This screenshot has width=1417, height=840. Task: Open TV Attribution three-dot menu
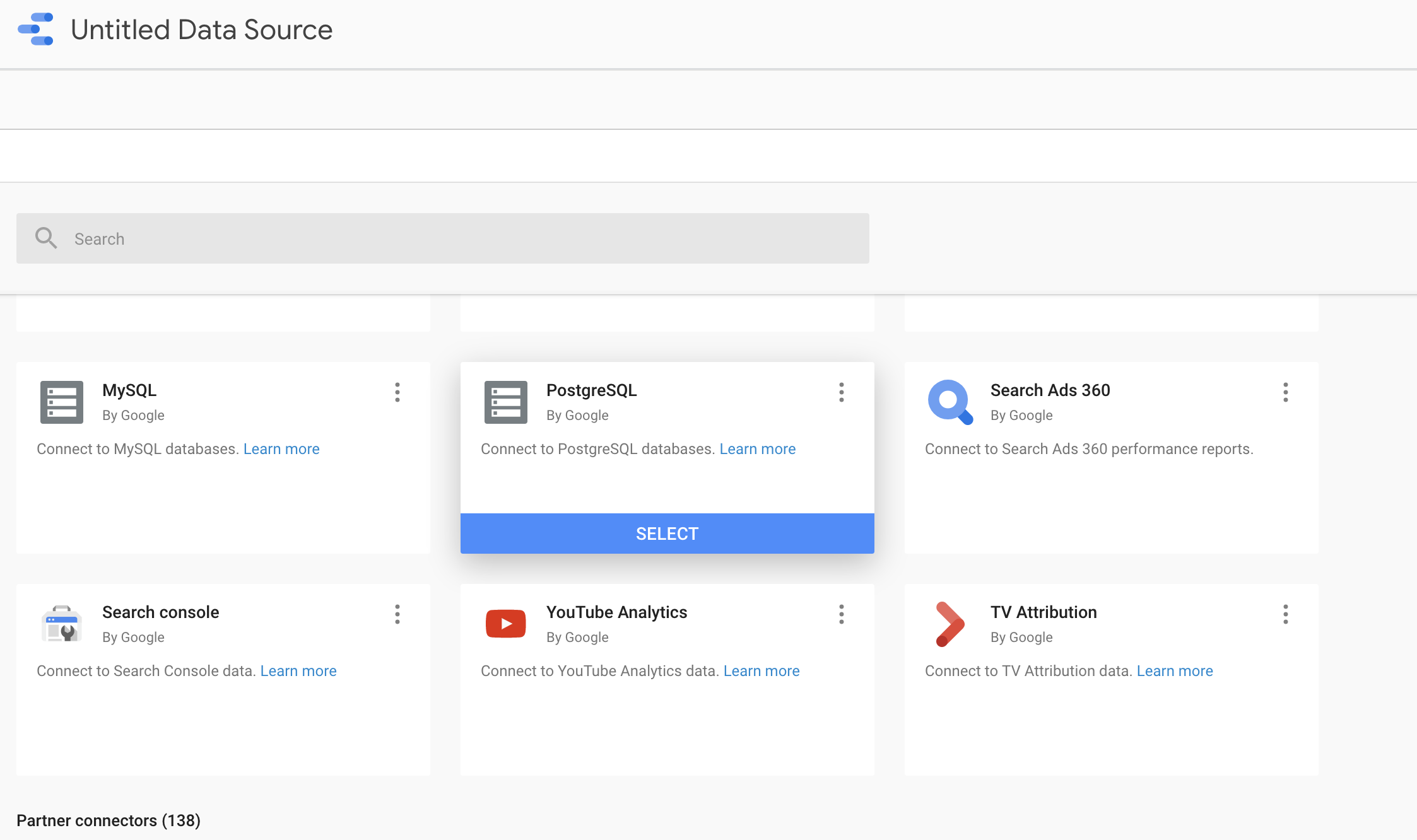(1286, 614)
